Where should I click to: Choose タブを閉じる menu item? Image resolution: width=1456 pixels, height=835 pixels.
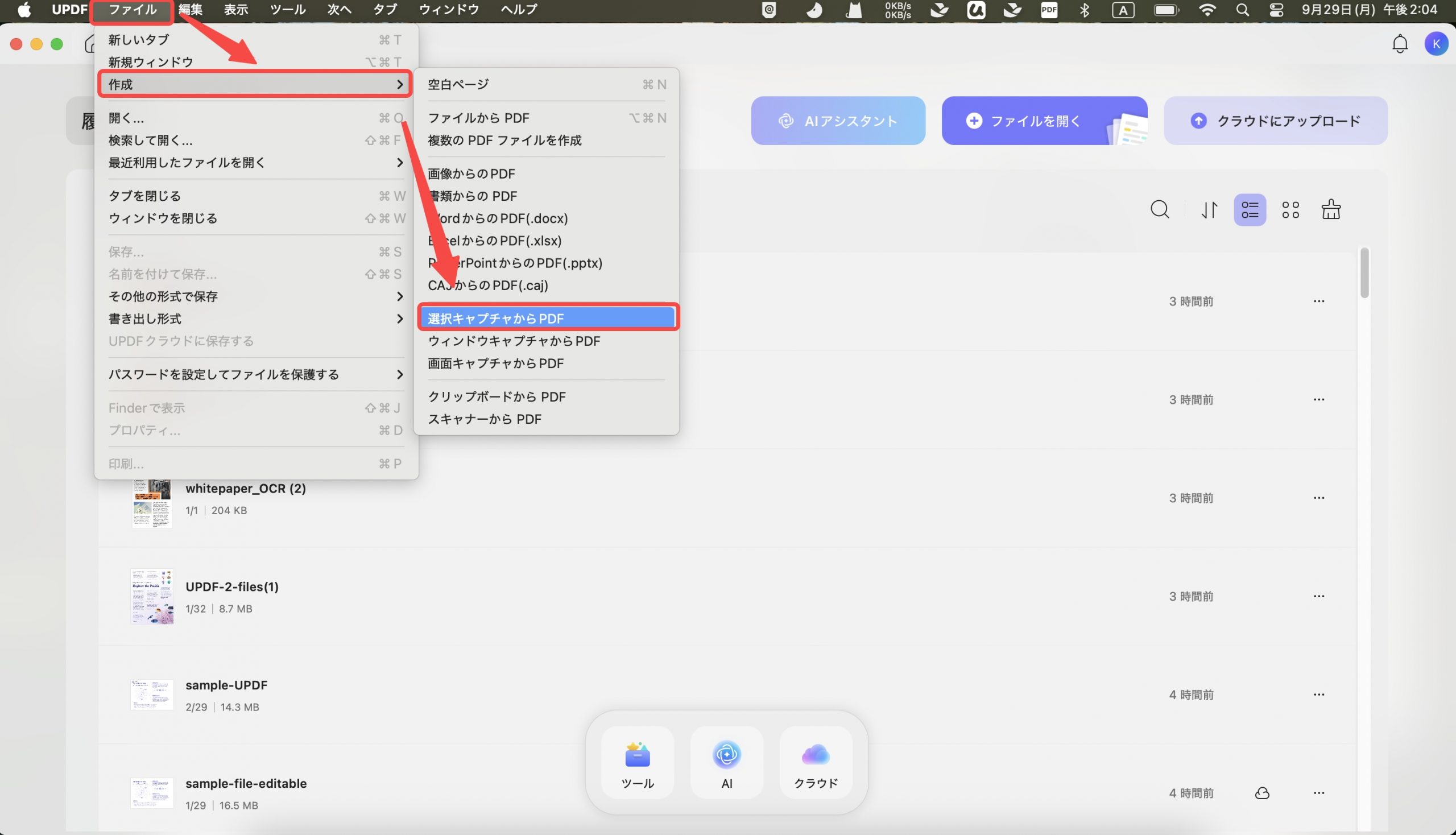pos(256,196)
